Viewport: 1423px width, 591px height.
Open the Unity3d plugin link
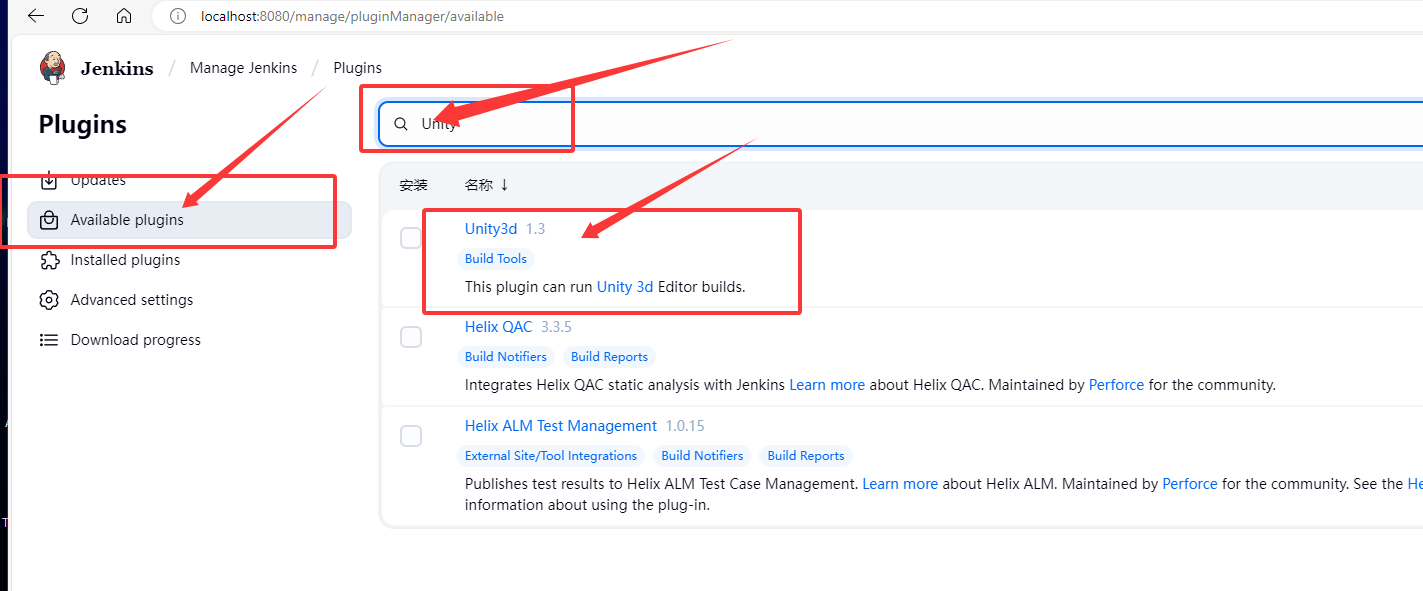491,229
